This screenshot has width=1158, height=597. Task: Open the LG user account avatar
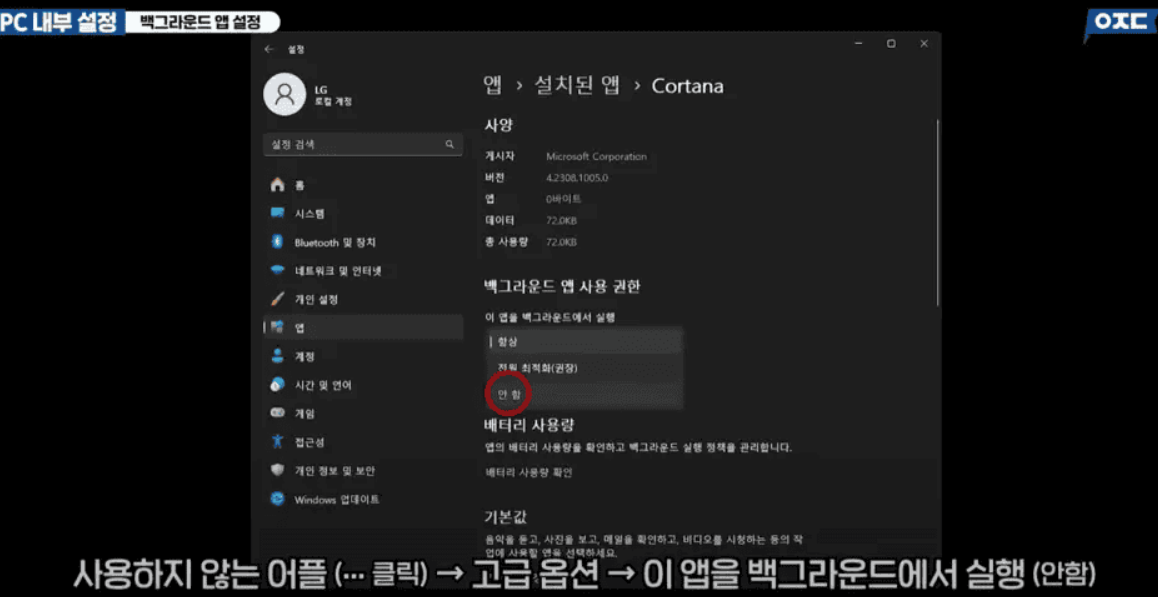pyautogui.click(x=284, y=95)
